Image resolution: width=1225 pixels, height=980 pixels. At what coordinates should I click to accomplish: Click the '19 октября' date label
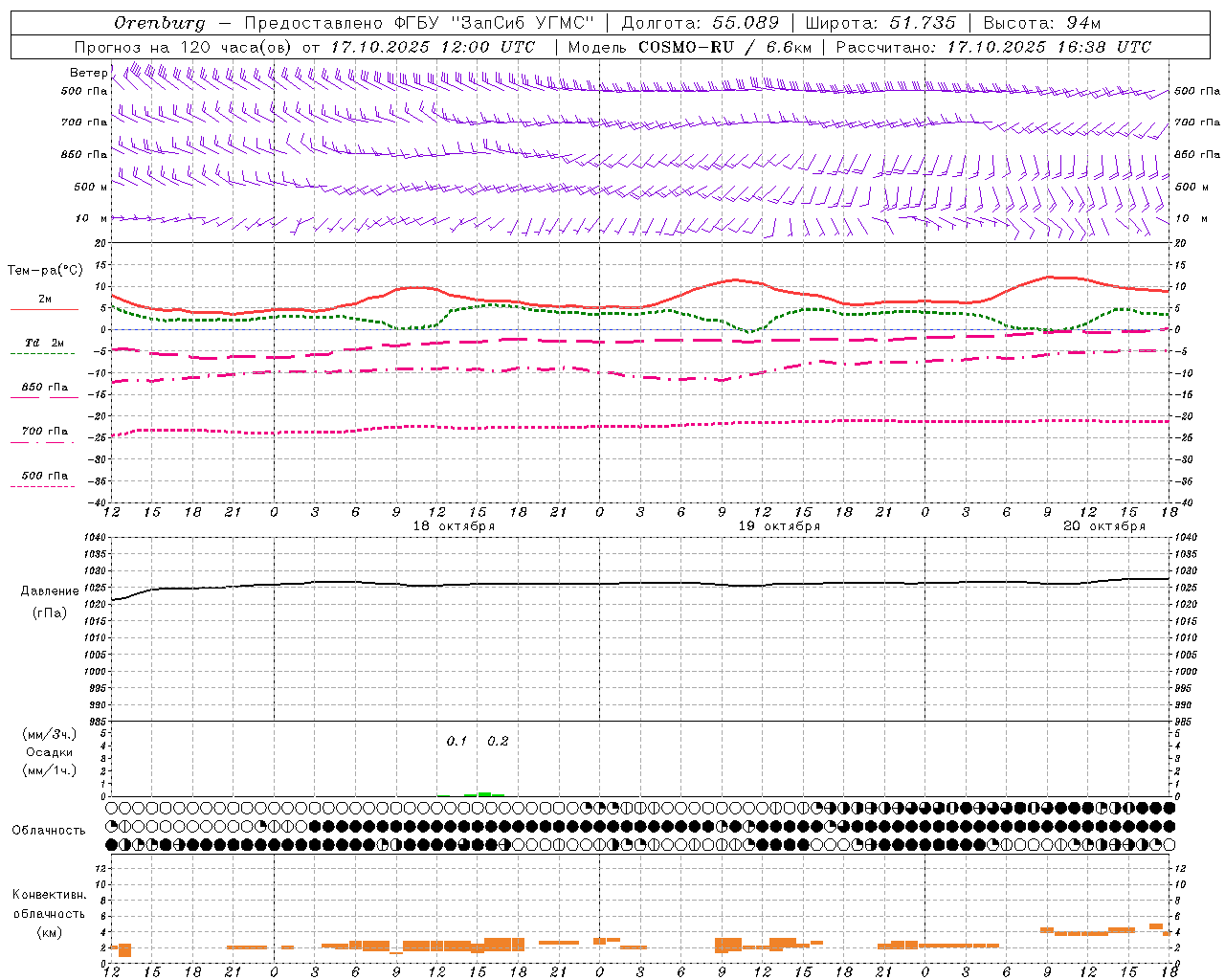779,526
